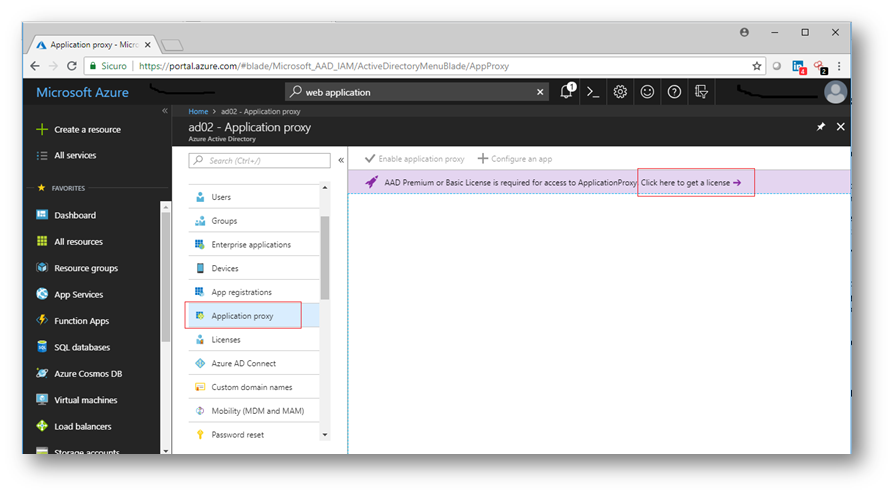Open directory and subscription filter icon
This screenshot has height=496, width=894.
click(701, 92)
